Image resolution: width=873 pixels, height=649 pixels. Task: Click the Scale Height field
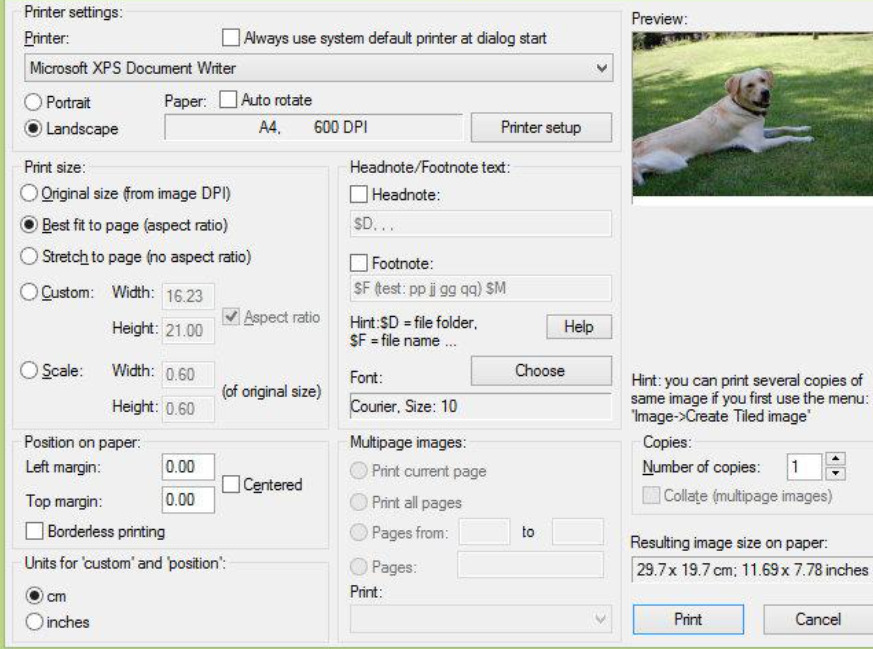point(188,409)
